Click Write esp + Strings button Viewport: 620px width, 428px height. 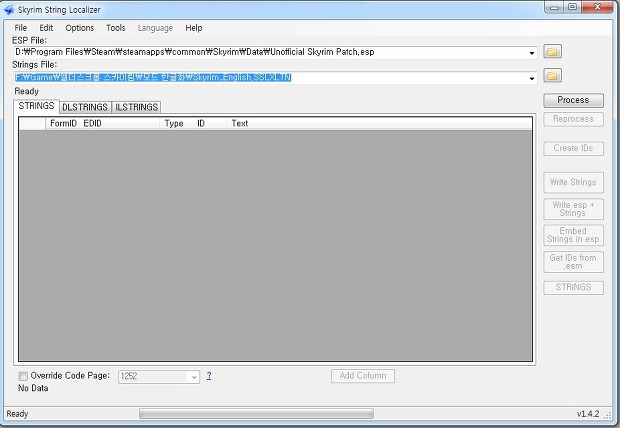pos(573,209)
